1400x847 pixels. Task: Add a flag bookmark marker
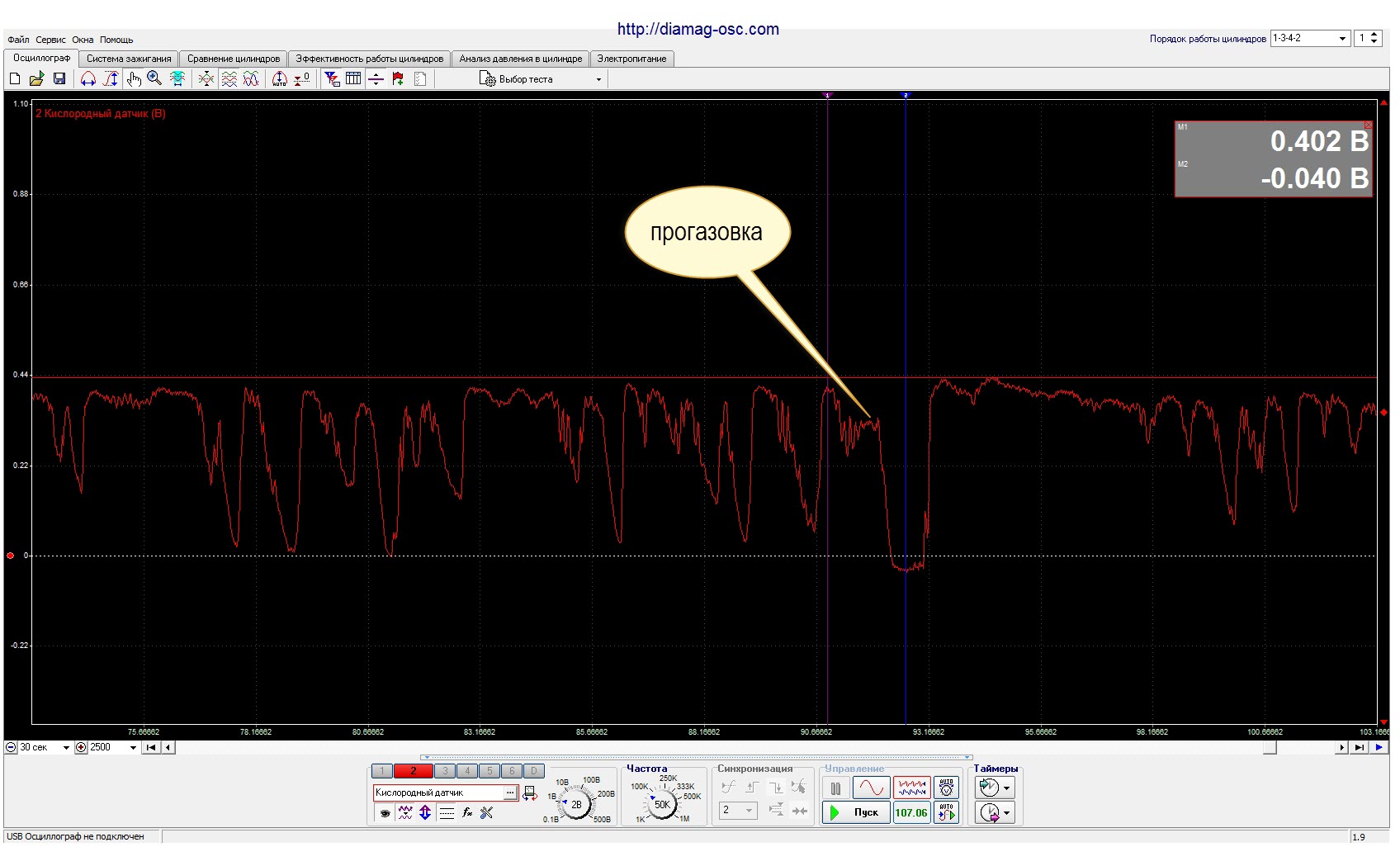point(398,78)
